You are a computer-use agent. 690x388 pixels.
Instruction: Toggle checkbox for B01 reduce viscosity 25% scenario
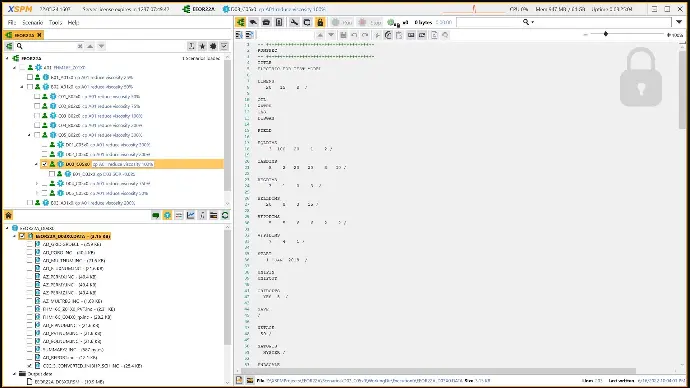coord(29,77)
